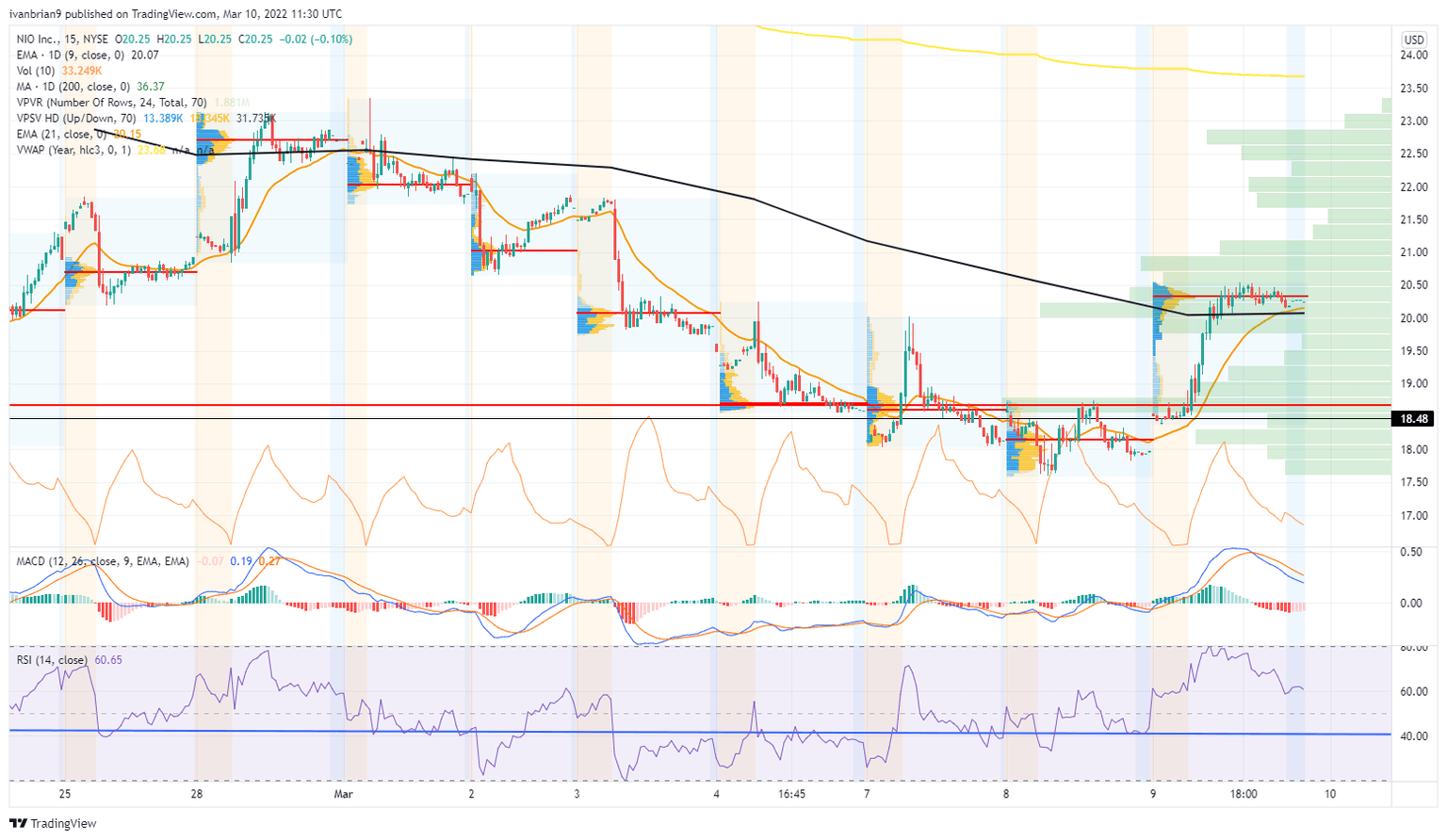
Task: Click the MA 1D (200, close, 0) legend
Action: [73, 87]
